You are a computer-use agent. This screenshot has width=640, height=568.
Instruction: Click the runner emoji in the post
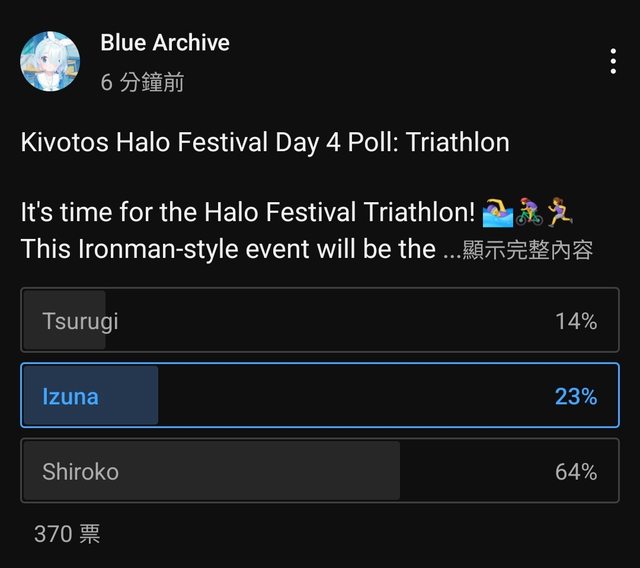559,212
